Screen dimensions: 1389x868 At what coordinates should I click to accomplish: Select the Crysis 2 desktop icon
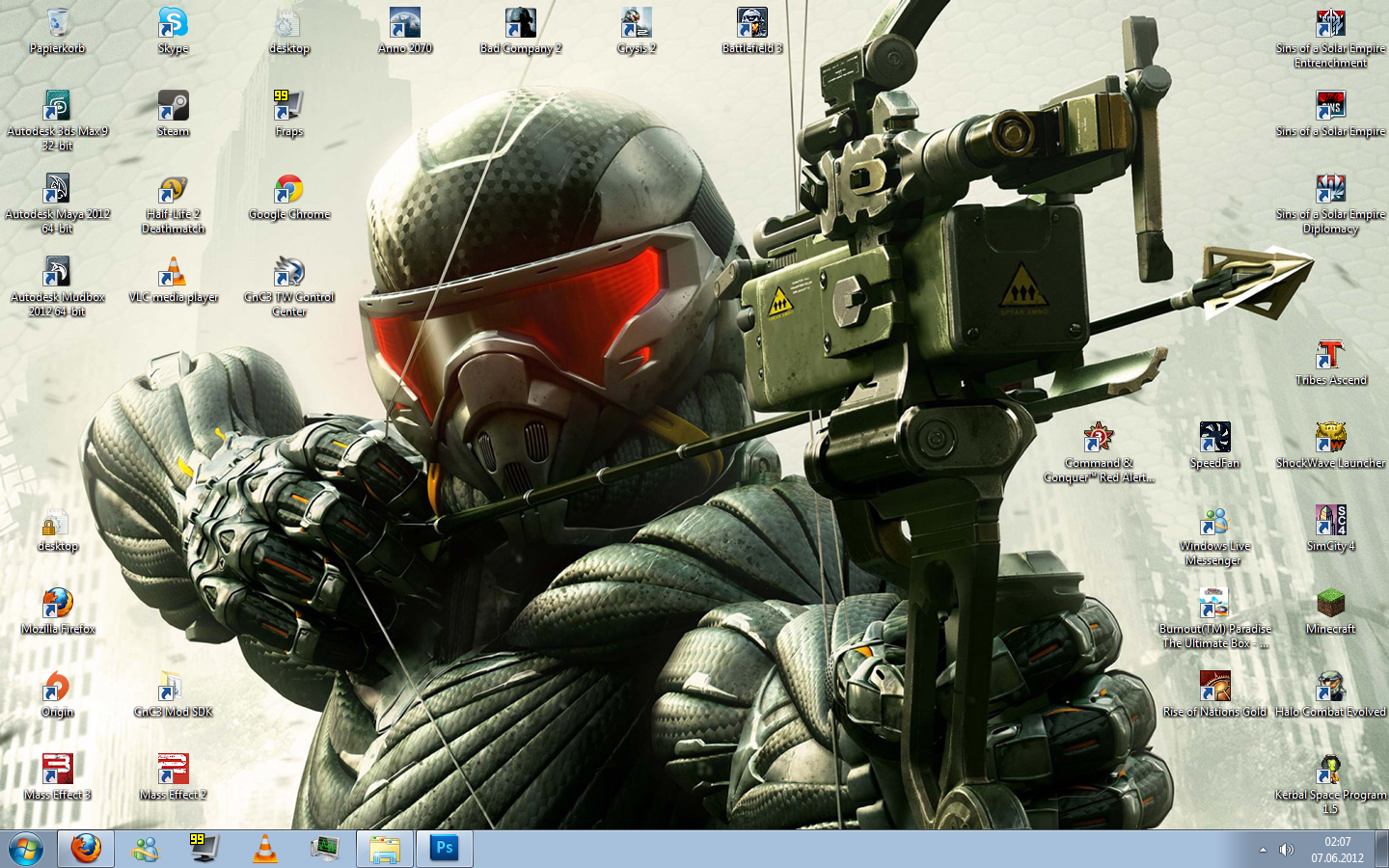click(x=637, y=31)
